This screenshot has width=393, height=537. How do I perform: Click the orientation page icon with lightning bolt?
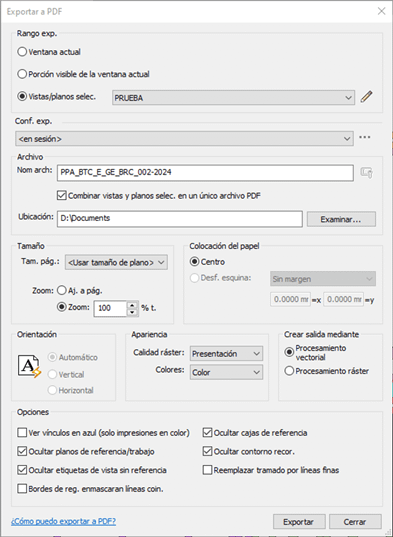click(29, 366)
